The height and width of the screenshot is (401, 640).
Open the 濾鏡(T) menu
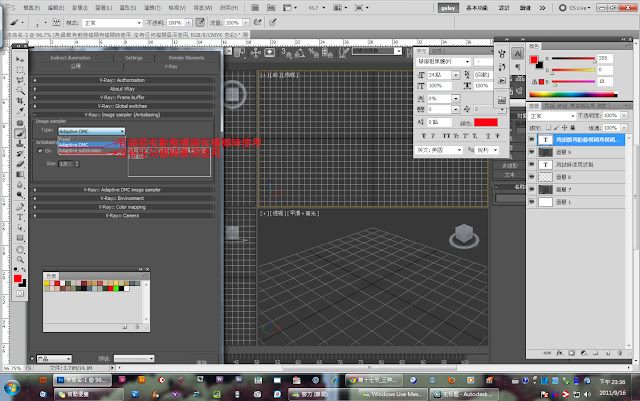tap(152, 8)
